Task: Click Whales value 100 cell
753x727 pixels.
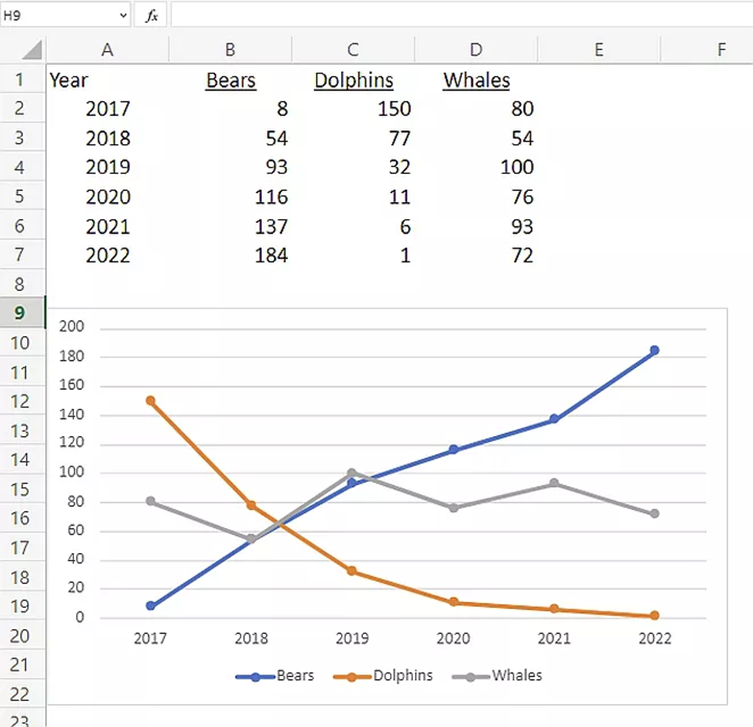Action: (x=476, y=167)
